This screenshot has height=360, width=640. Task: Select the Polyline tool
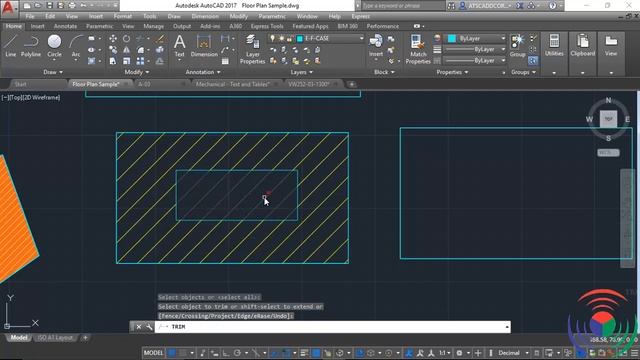[x=31, y=46]
